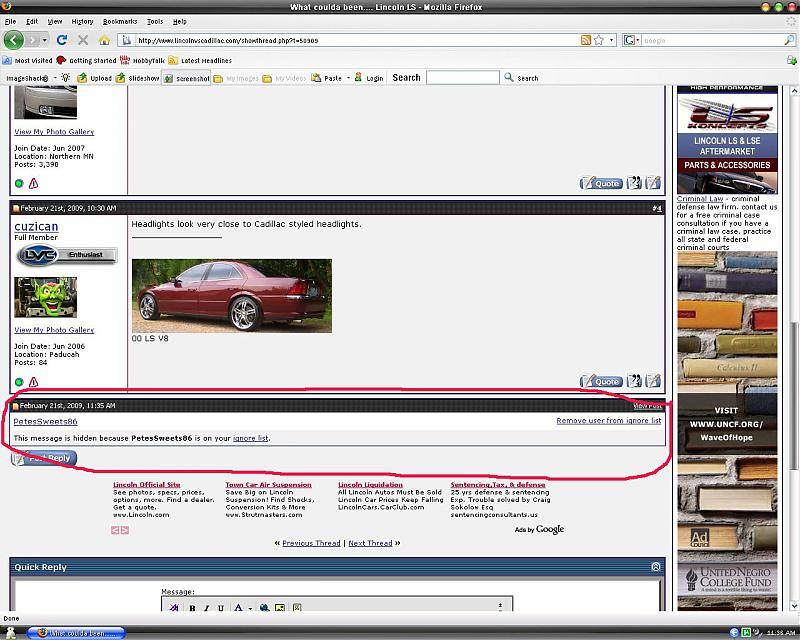
Task: Click the ImageShack toolbar Search input field
Action: pyautogui.click(x=462, y=78)
